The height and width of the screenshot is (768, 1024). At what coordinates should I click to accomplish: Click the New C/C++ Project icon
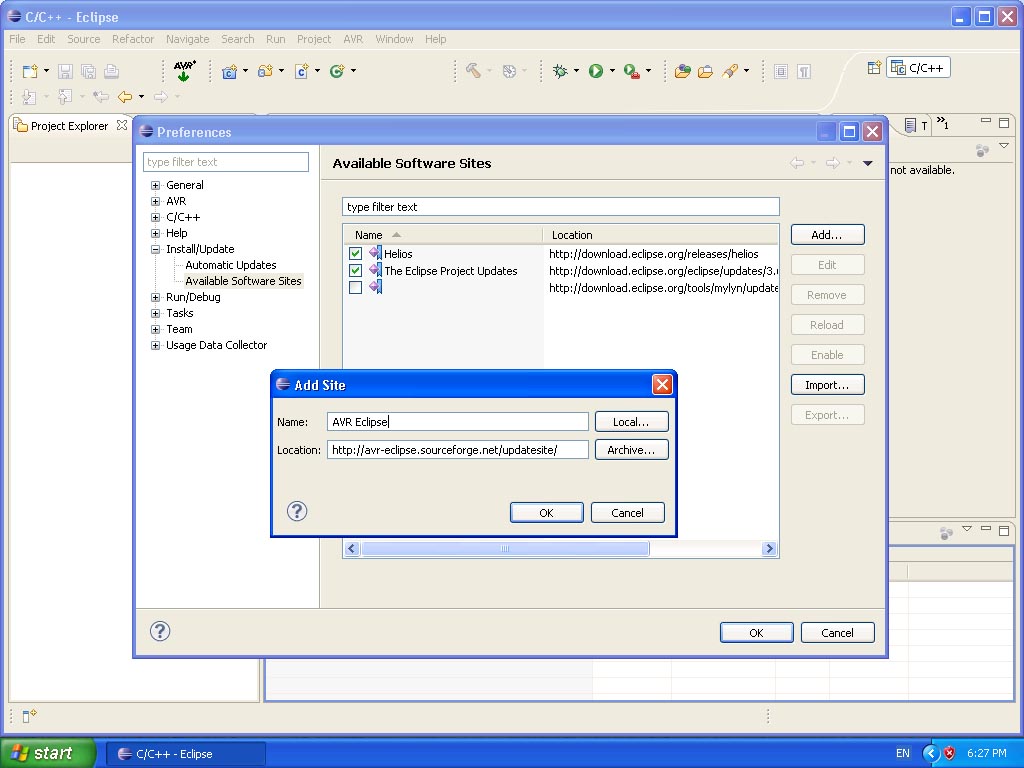229,71
